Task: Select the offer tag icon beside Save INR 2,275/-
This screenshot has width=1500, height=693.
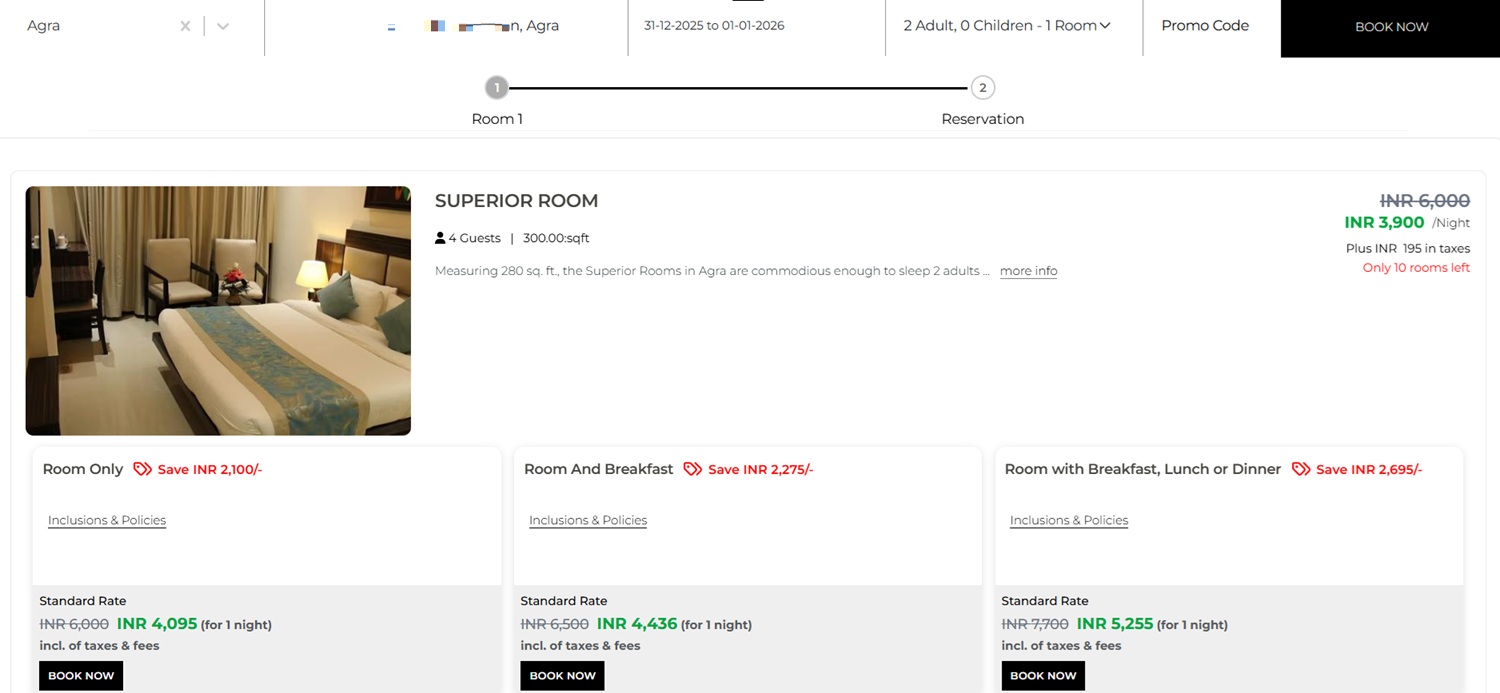Action: tap(690, 469)
